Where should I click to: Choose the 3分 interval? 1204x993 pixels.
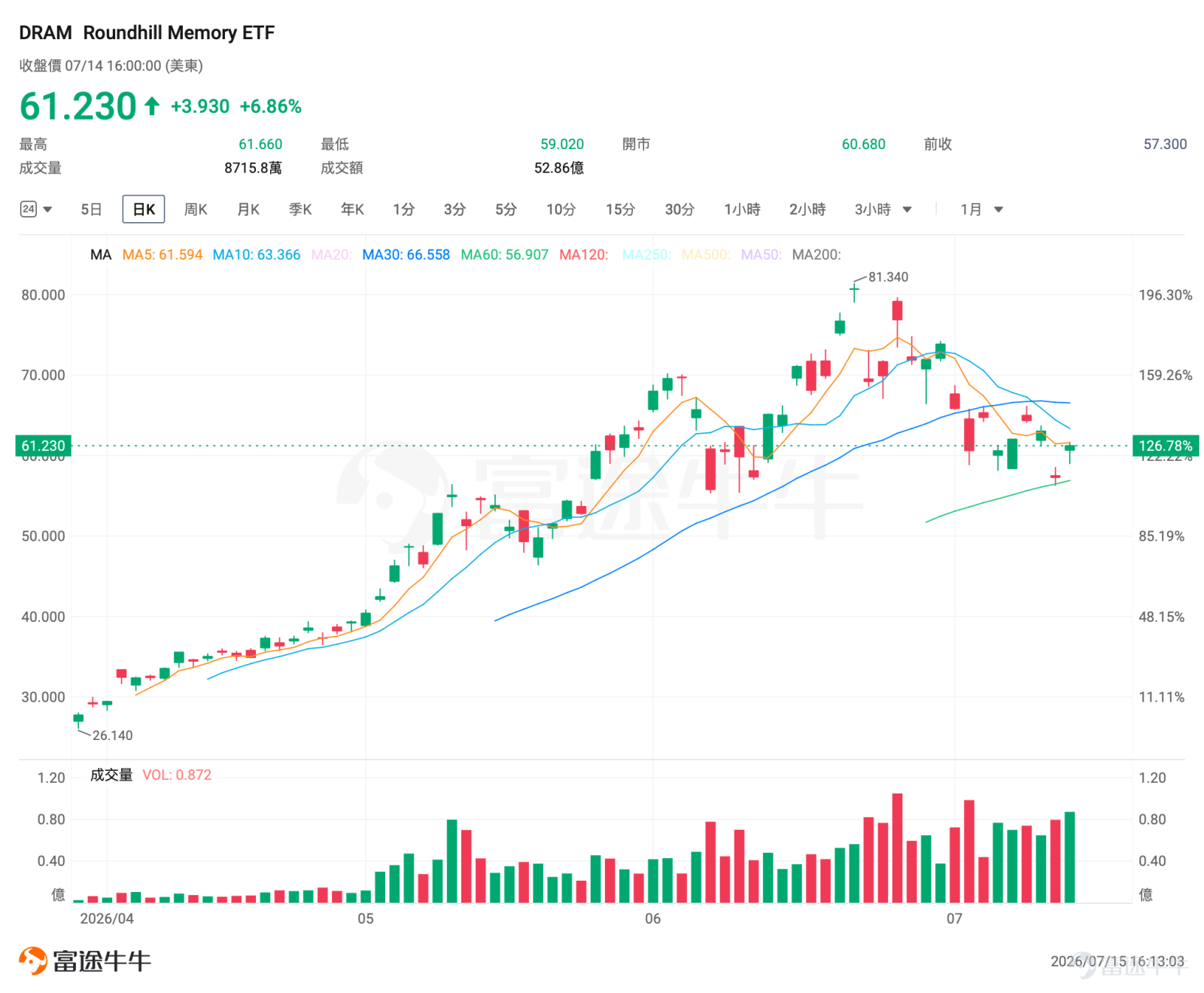(455, 209)
